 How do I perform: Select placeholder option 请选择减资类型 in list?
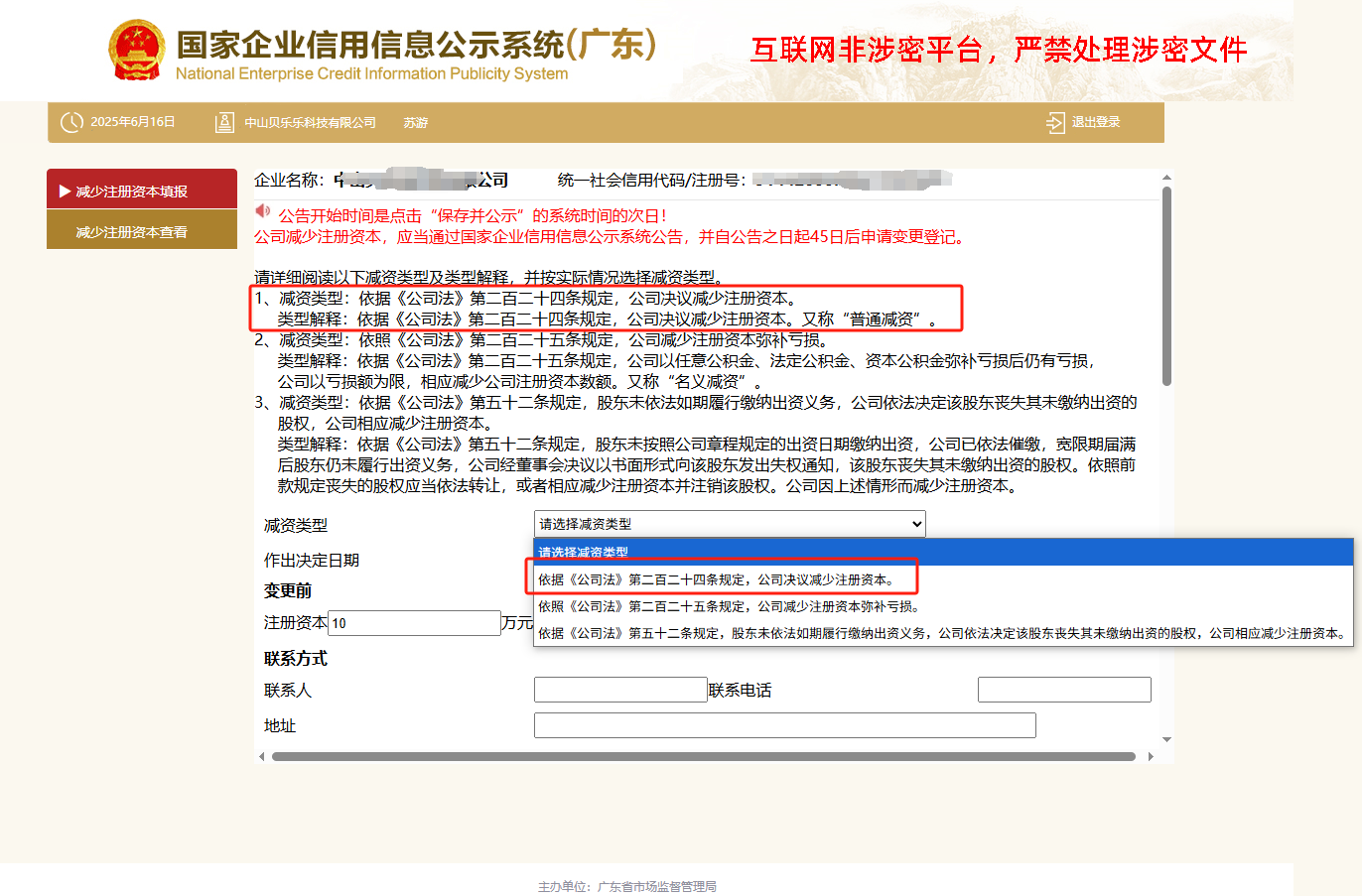pyautogui.click(x=943, y=552)
